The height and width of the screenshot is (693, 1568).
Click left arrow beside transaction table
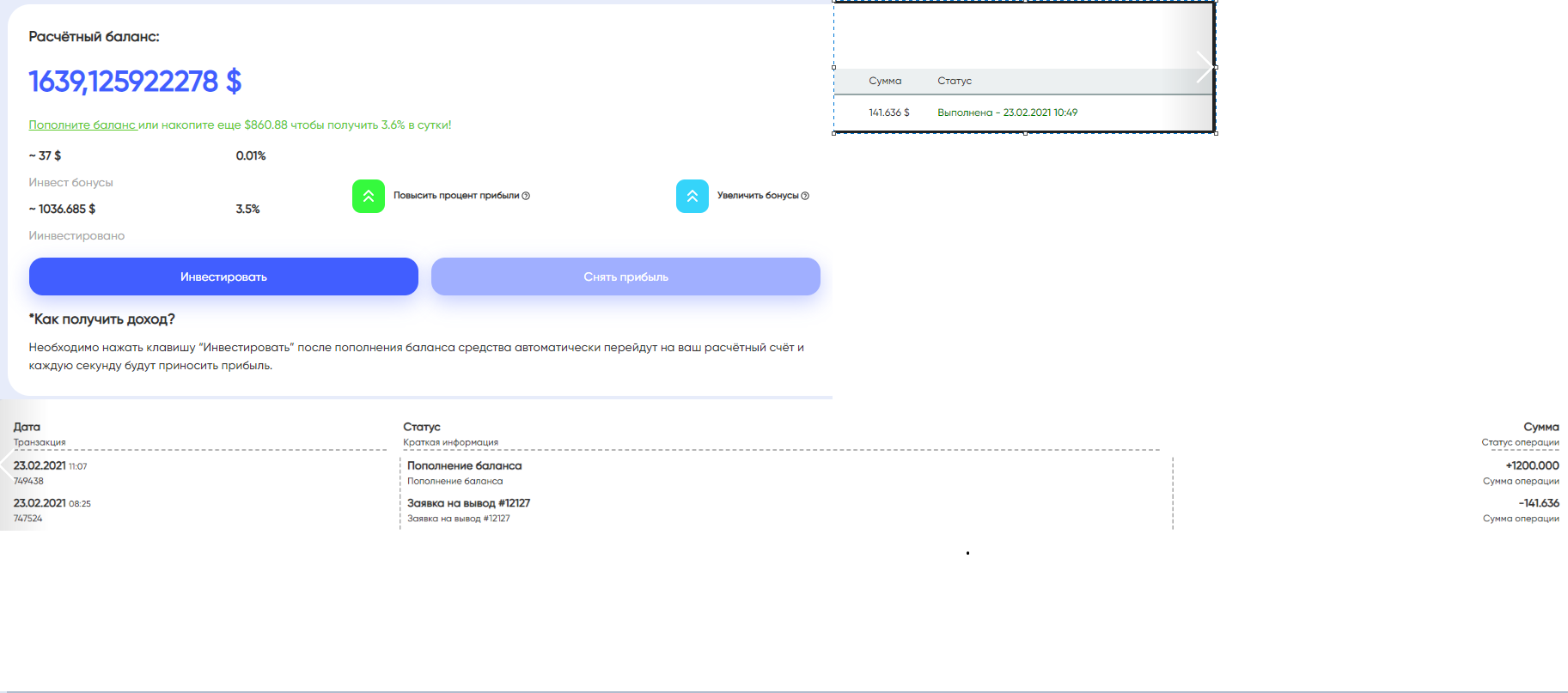click(7, 465)
